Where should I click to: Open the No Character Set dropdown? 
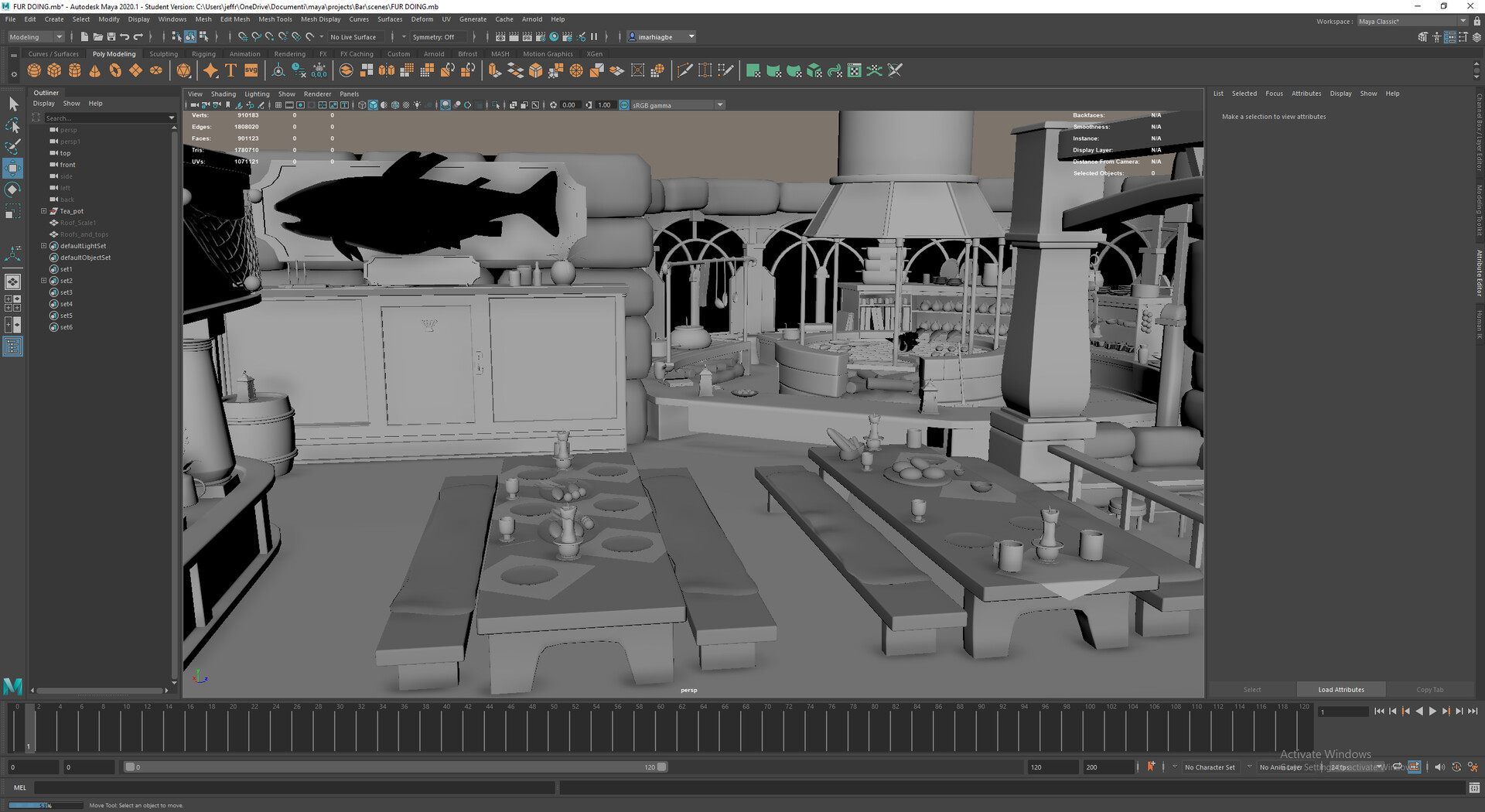(1210, 767)
